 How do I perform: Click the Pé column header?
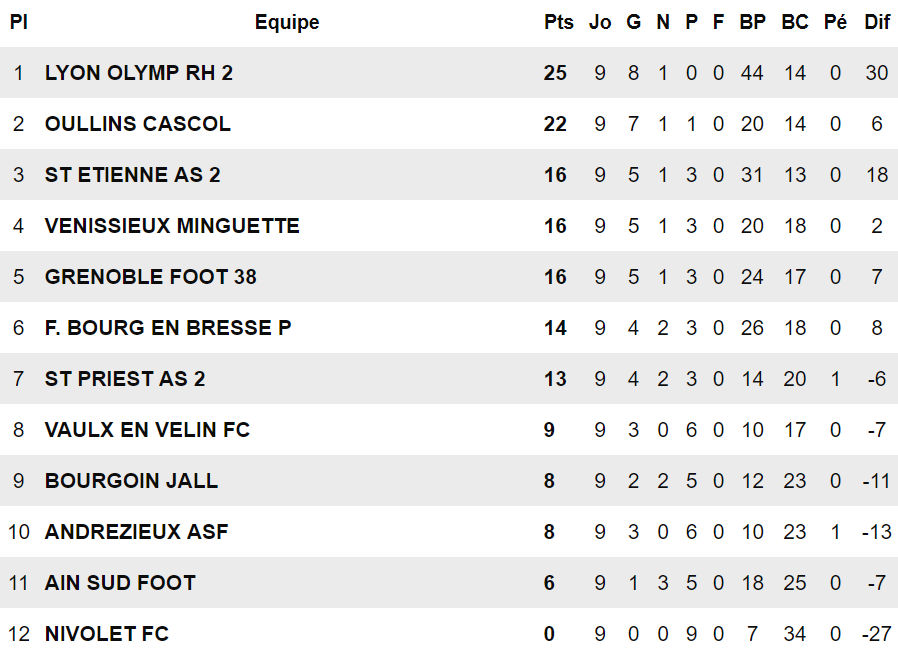pos(835,22)
